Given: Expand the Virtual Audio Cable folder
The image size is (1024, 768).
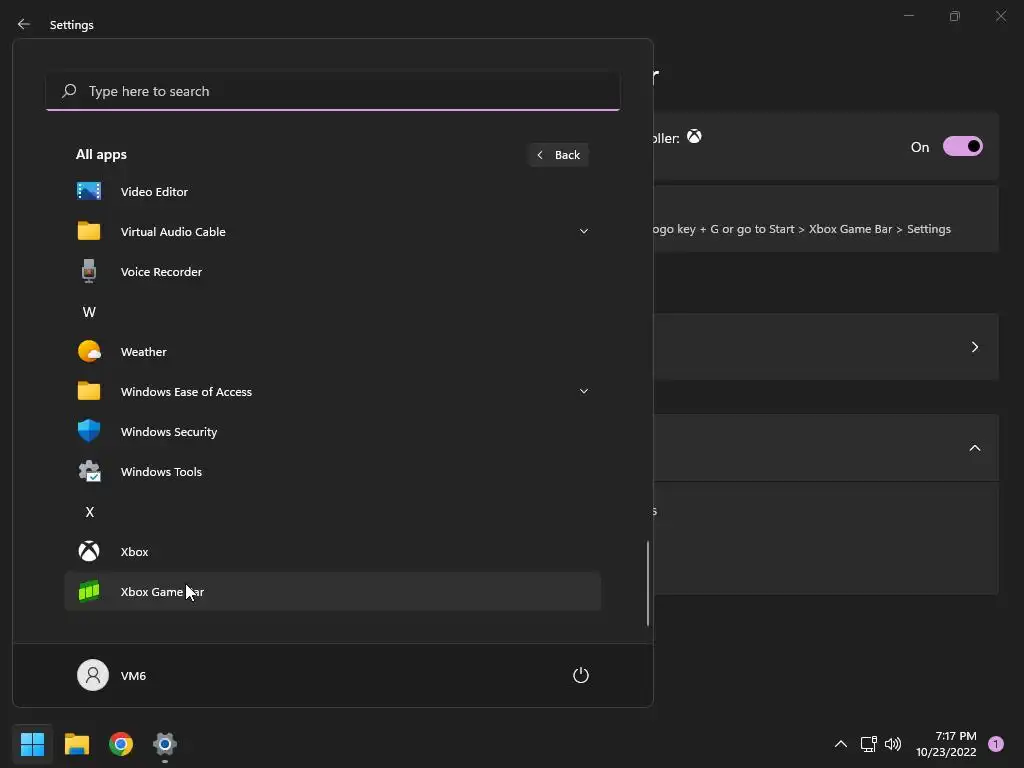Looking at the screenshot, I should (584, 231).
